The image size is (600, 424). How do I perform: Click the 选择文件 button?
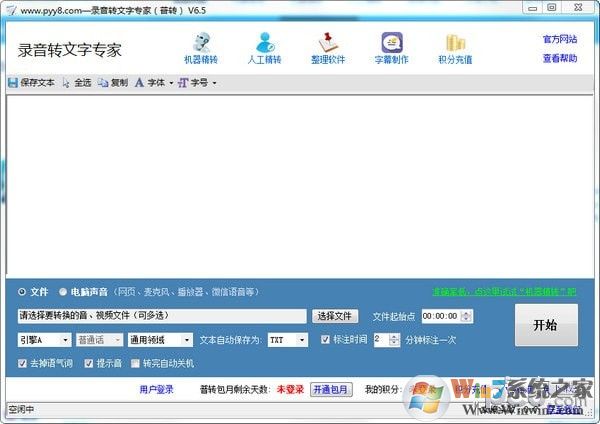(x=335, y=316)
